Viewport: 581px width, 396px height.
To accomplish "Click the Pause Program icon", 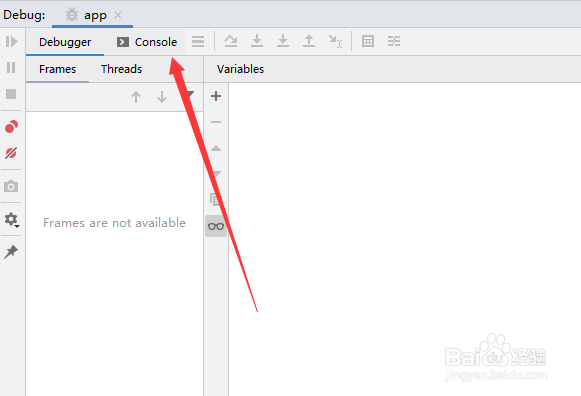I will (11, 67).
